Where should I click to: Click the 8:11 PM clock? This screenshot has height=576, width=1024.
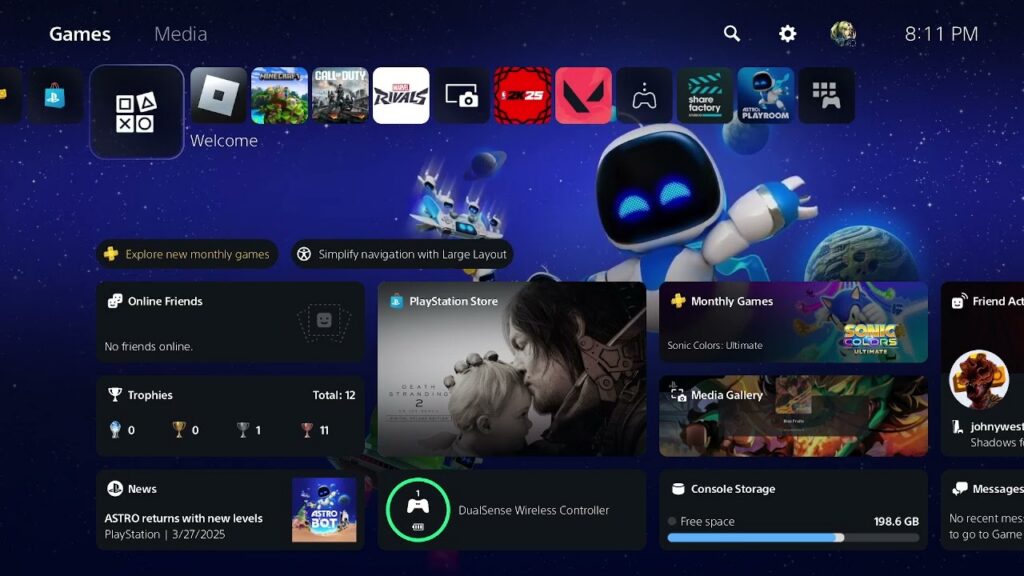(x=941, y=34)
